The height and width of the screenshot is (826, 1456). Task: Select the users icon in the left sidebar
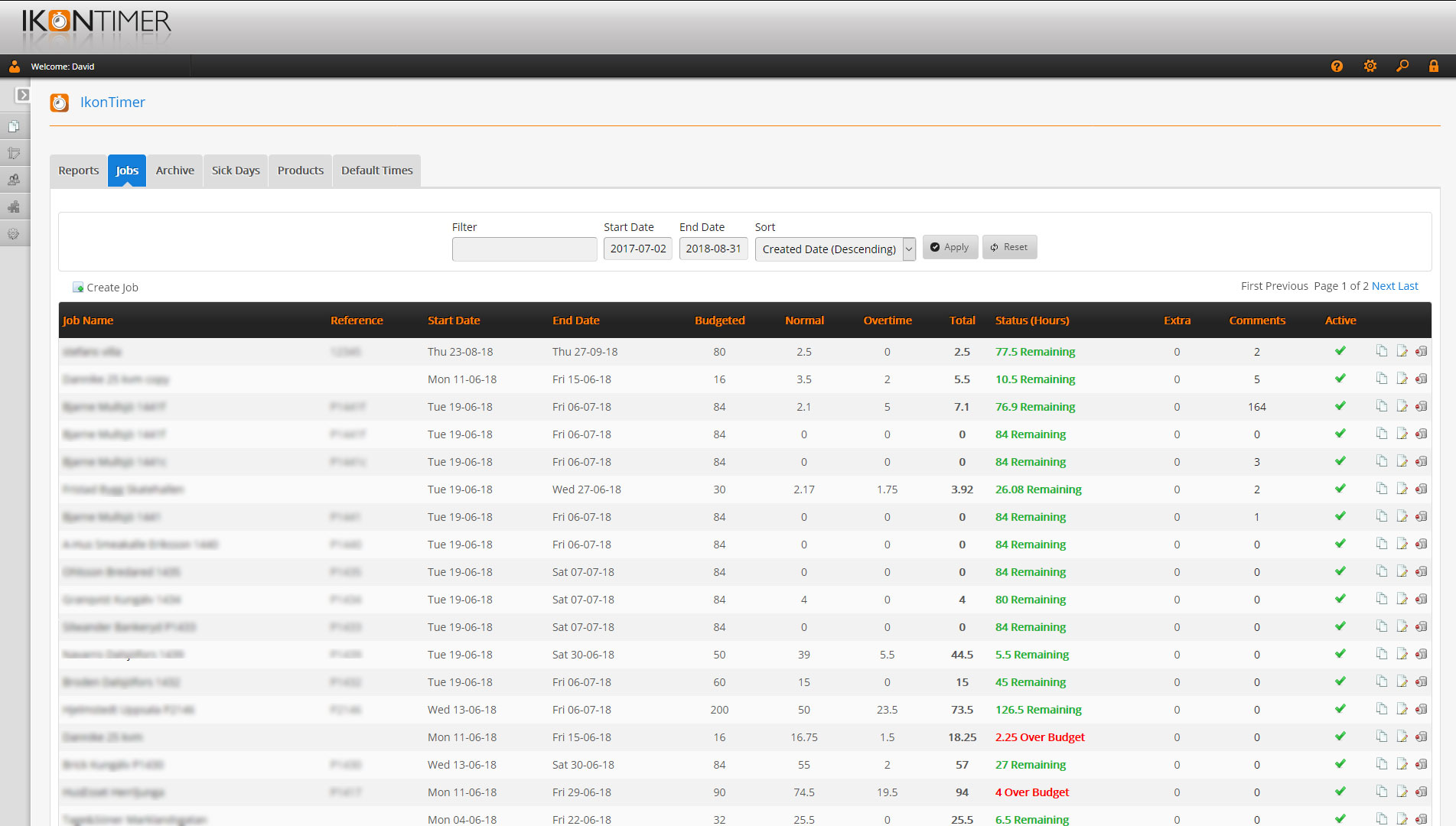click(x=15, y=180)
